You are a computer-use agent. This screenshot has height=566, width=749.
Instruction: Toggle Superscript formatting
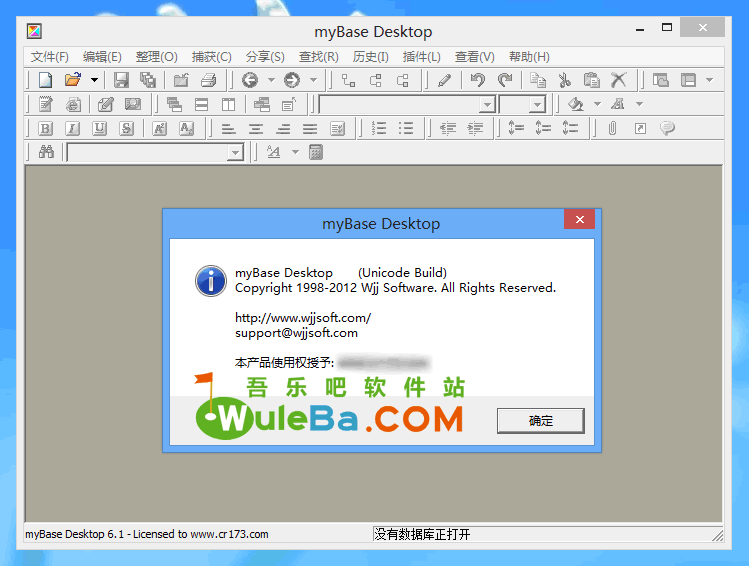pos(159,128)
